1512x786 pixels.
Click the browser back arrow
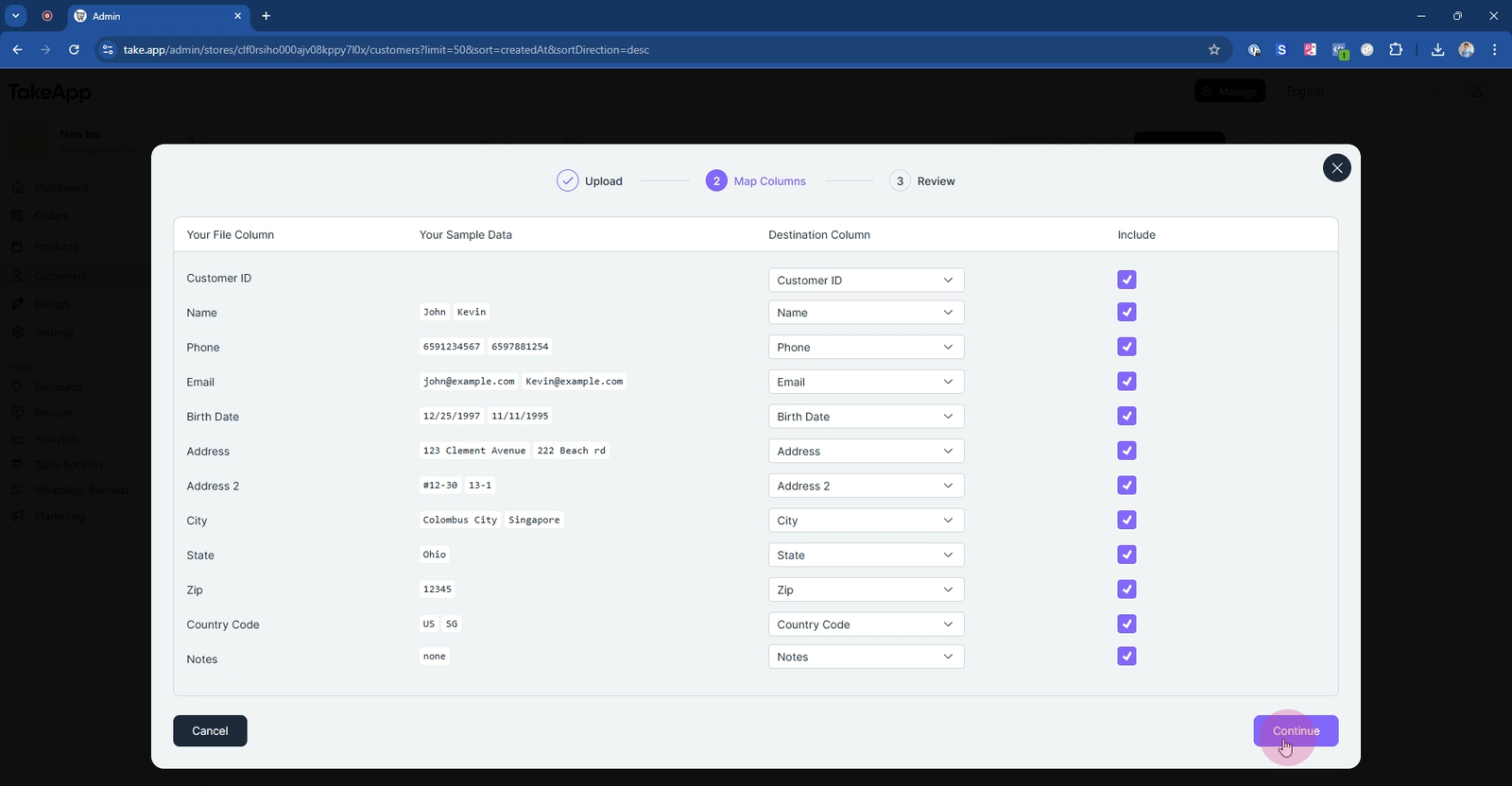[17, 49]
